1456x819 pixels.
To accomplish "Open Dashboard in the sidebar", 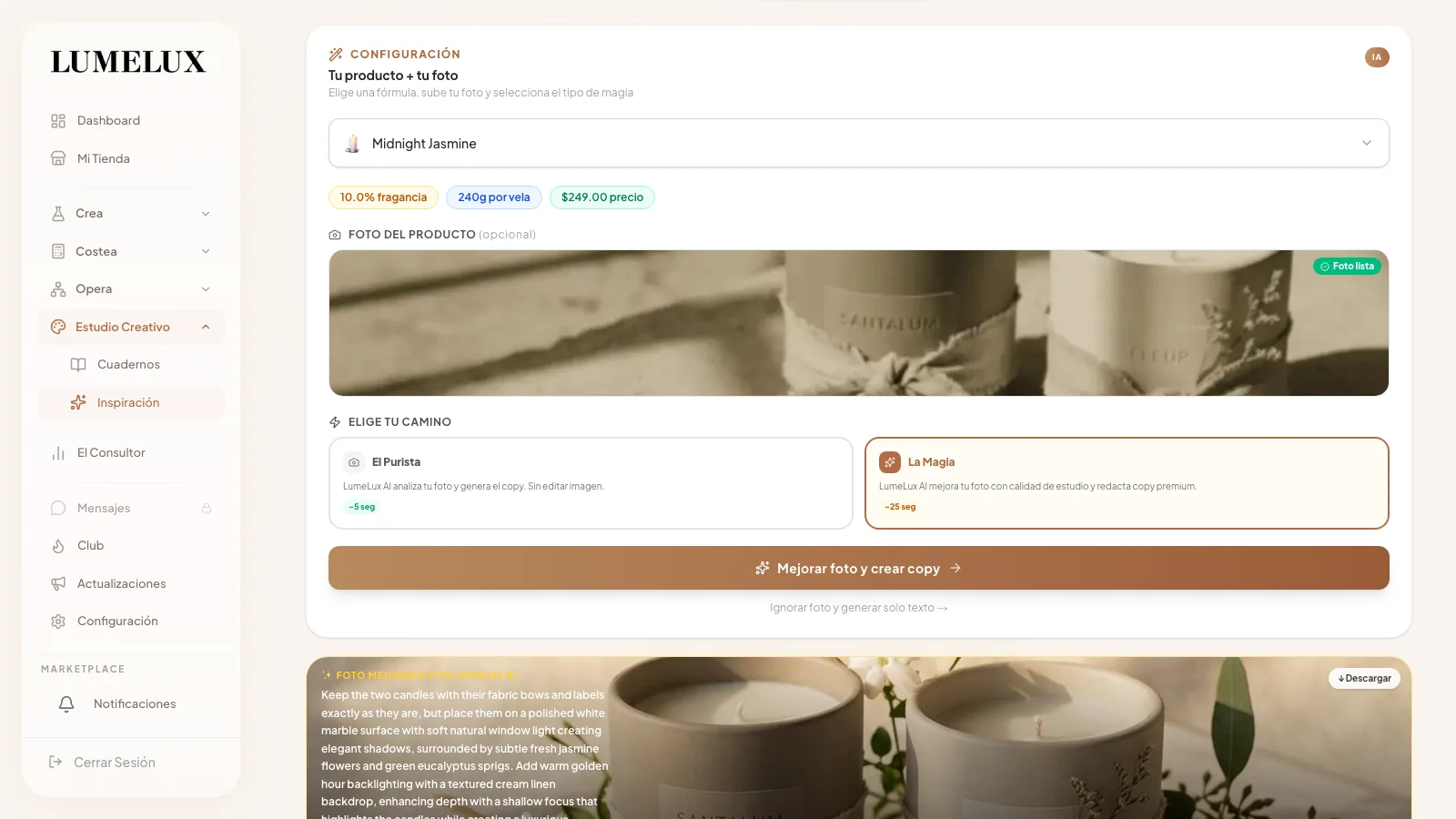I will point(108,121).
